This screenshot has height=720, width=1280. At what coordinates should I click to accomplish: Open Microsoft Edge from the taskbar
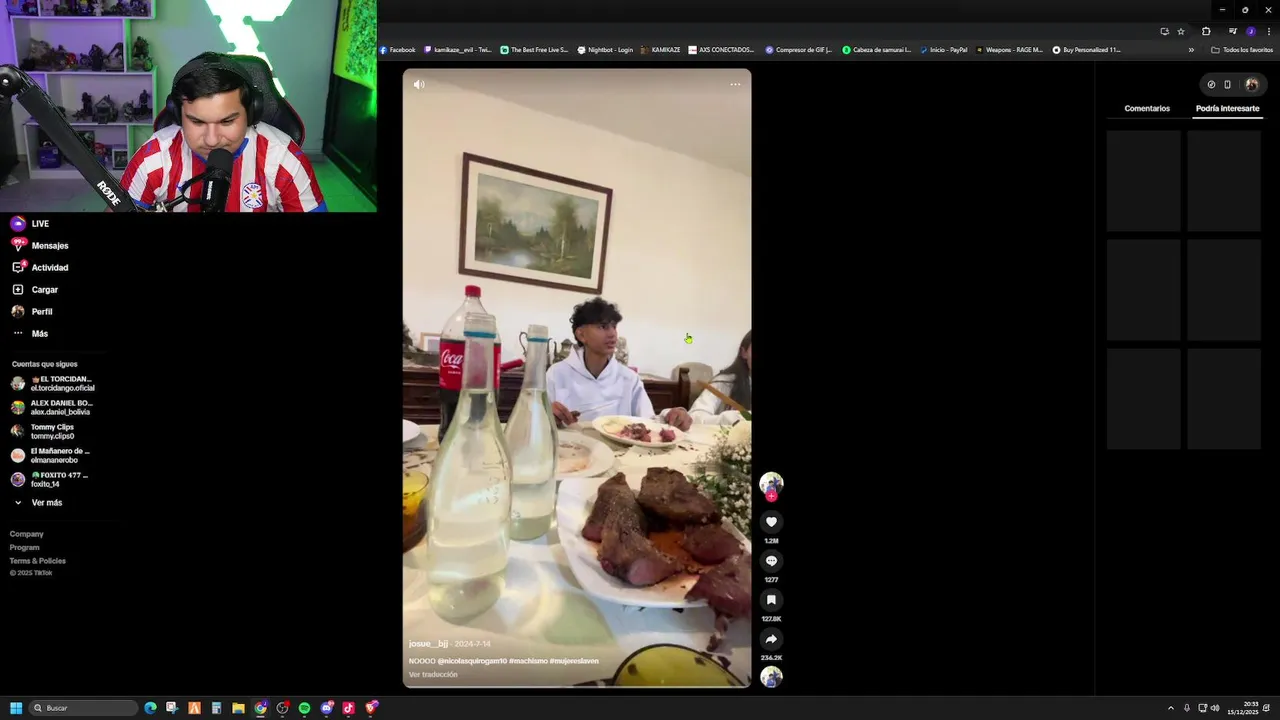150,708
